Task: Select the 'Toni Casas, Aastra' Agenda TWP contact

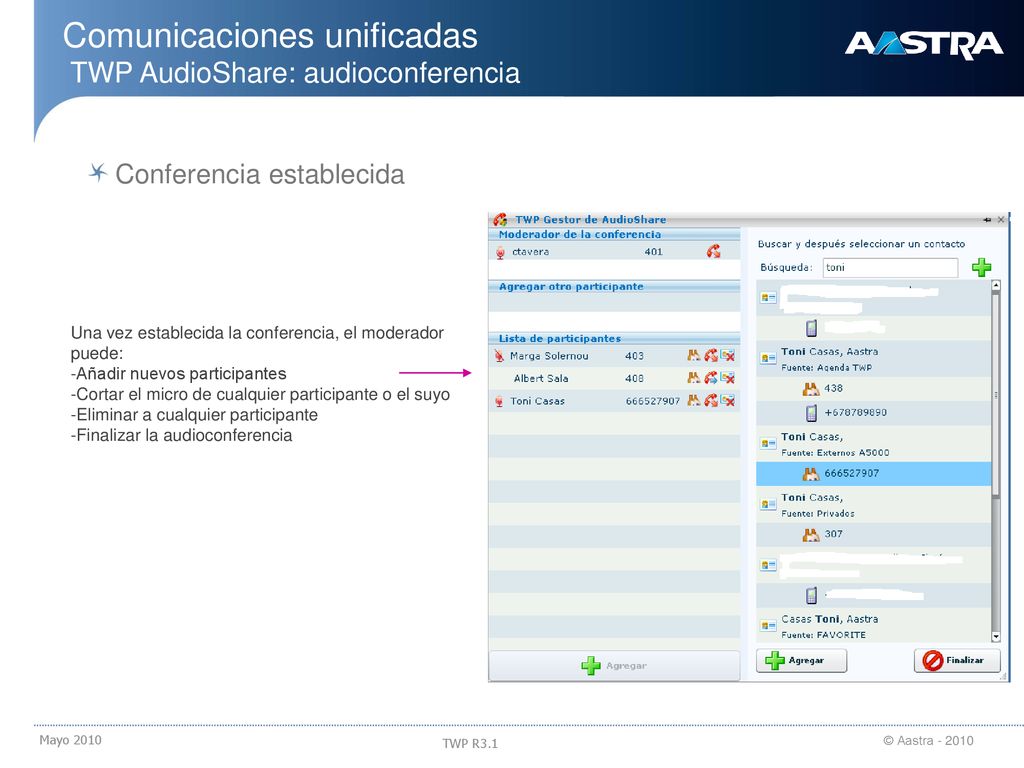Action: [x=874, y=359]
